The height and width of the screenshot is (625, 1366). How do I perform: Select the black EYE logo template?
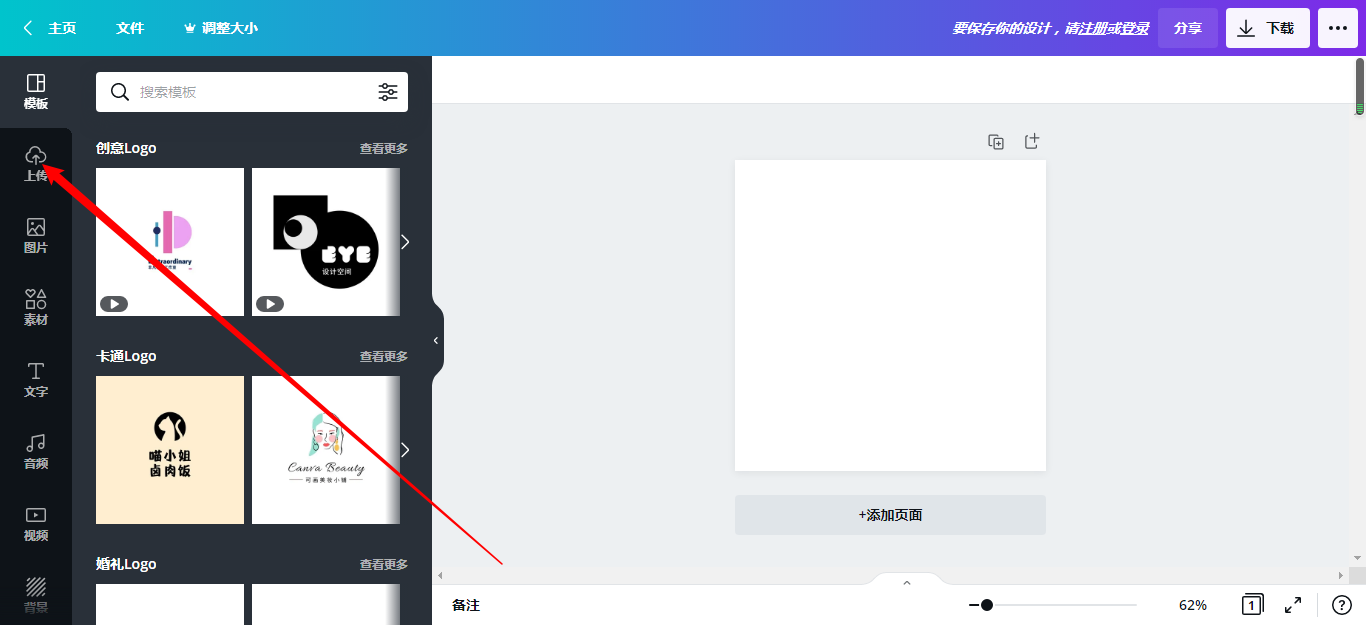pyautogui.click(x=326, y=242)
